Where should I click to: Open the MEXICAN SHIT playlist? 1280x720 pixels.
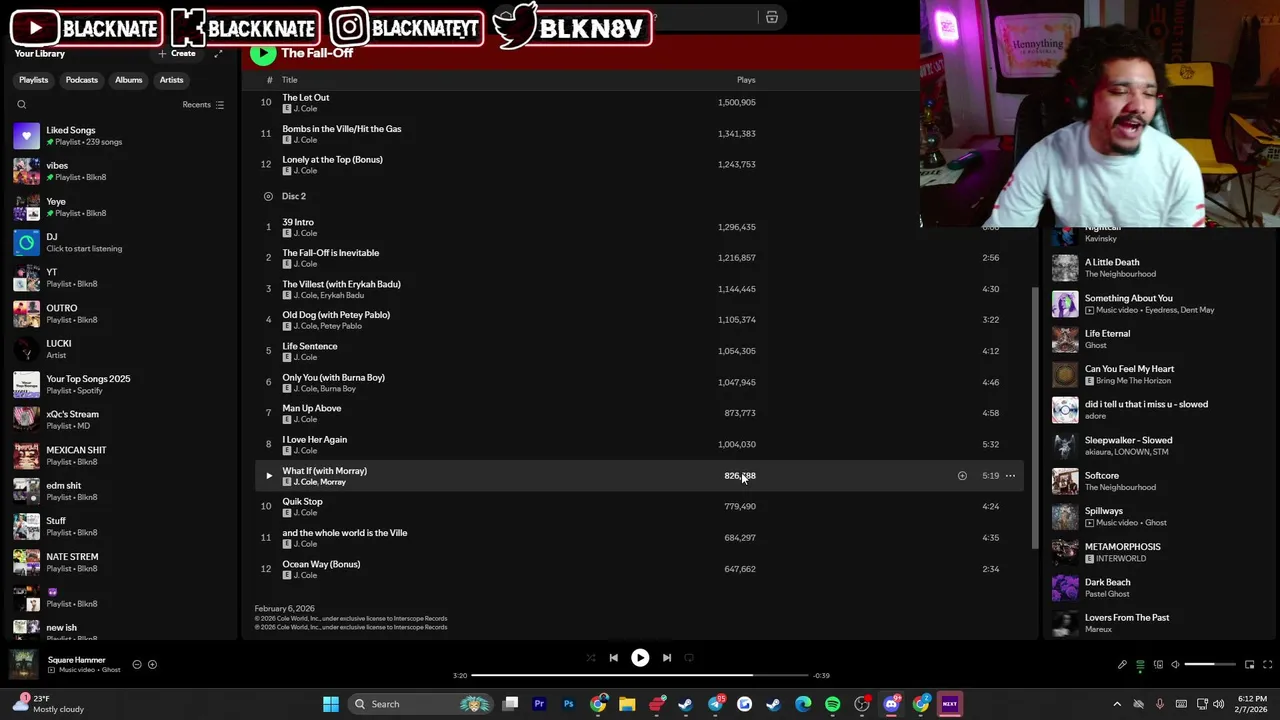click(120, 455)
